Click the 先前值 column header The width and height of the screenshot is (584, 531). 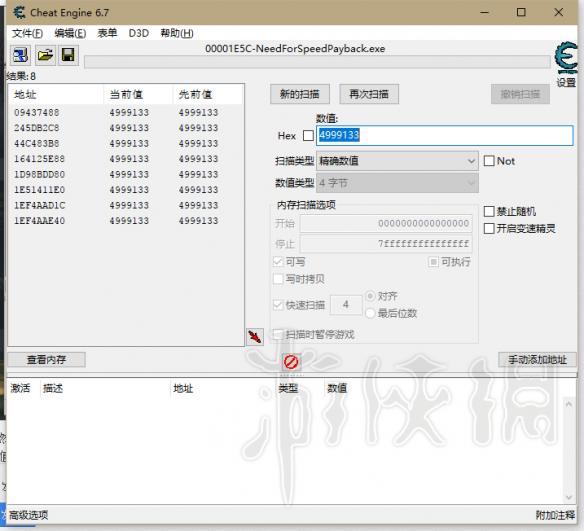(x=208, y=95)
